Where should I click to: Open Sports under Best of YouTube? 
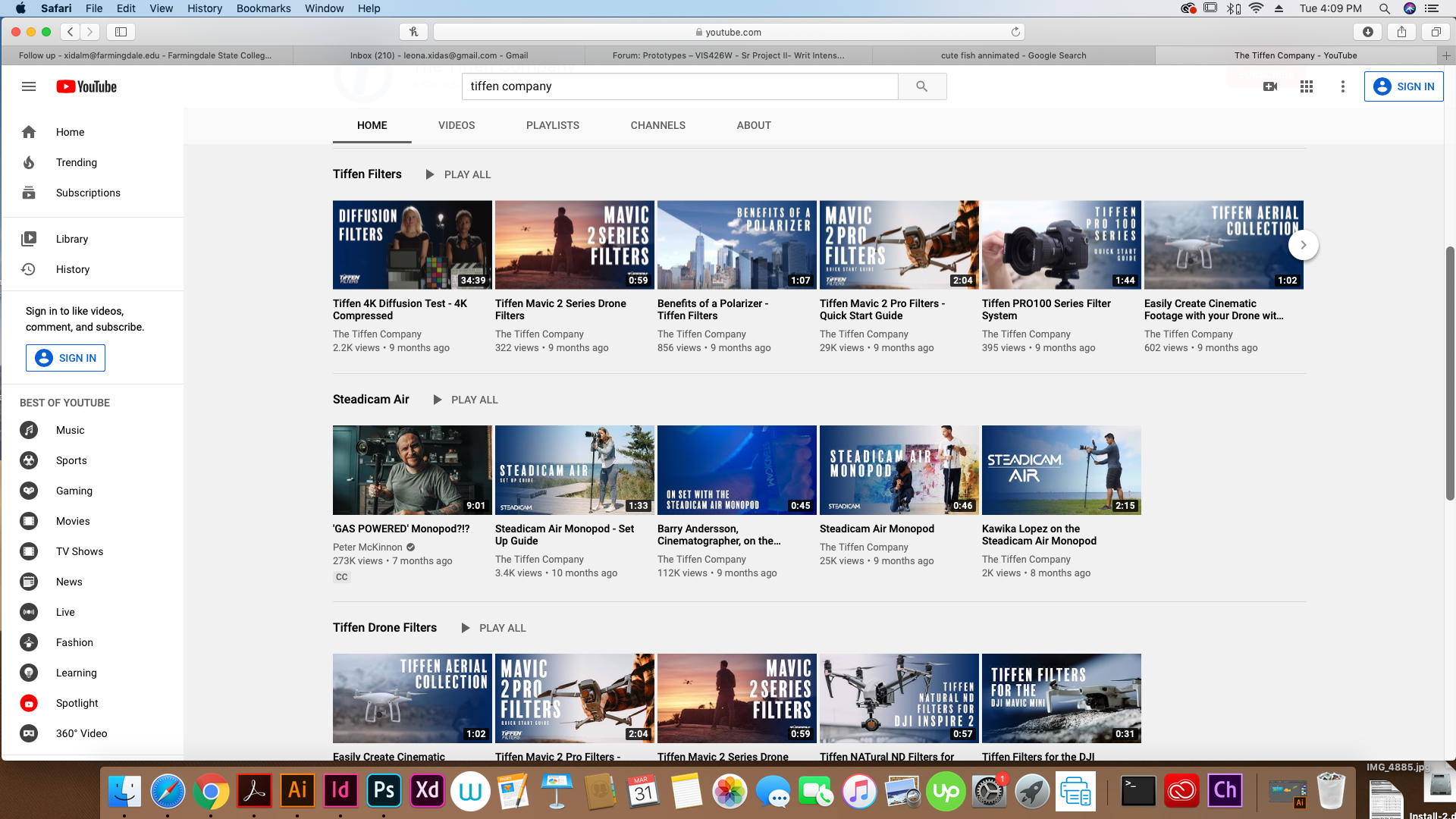click(92, 460)
